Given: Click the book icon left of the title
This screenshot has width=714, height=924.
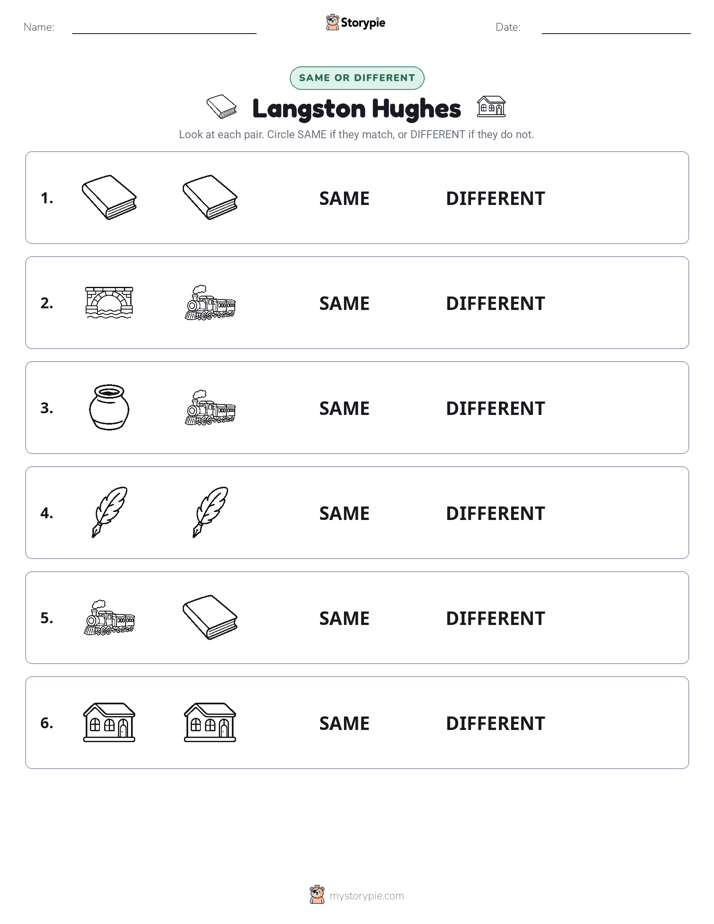Looking at the screenshot, I should 222,106.
